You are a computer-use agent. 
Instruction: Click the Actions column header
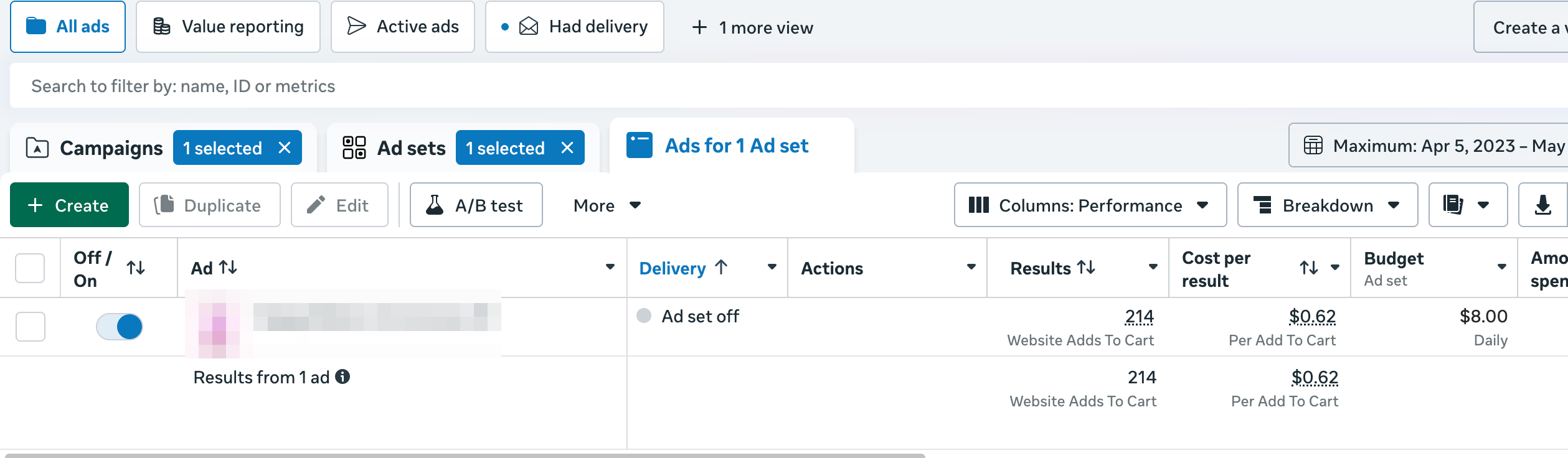[832, 268]
